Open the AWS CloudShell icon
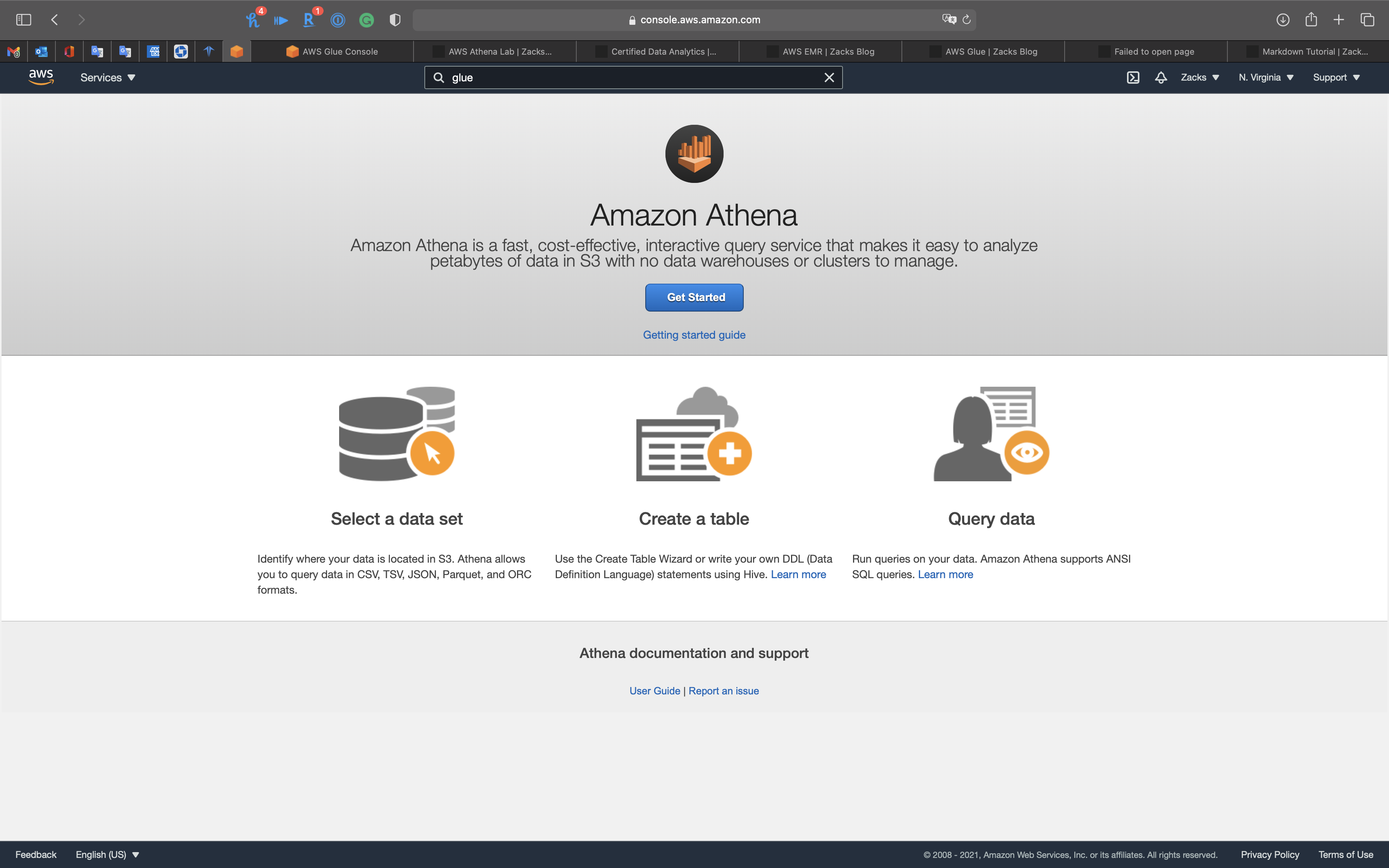 point(1132,77)
